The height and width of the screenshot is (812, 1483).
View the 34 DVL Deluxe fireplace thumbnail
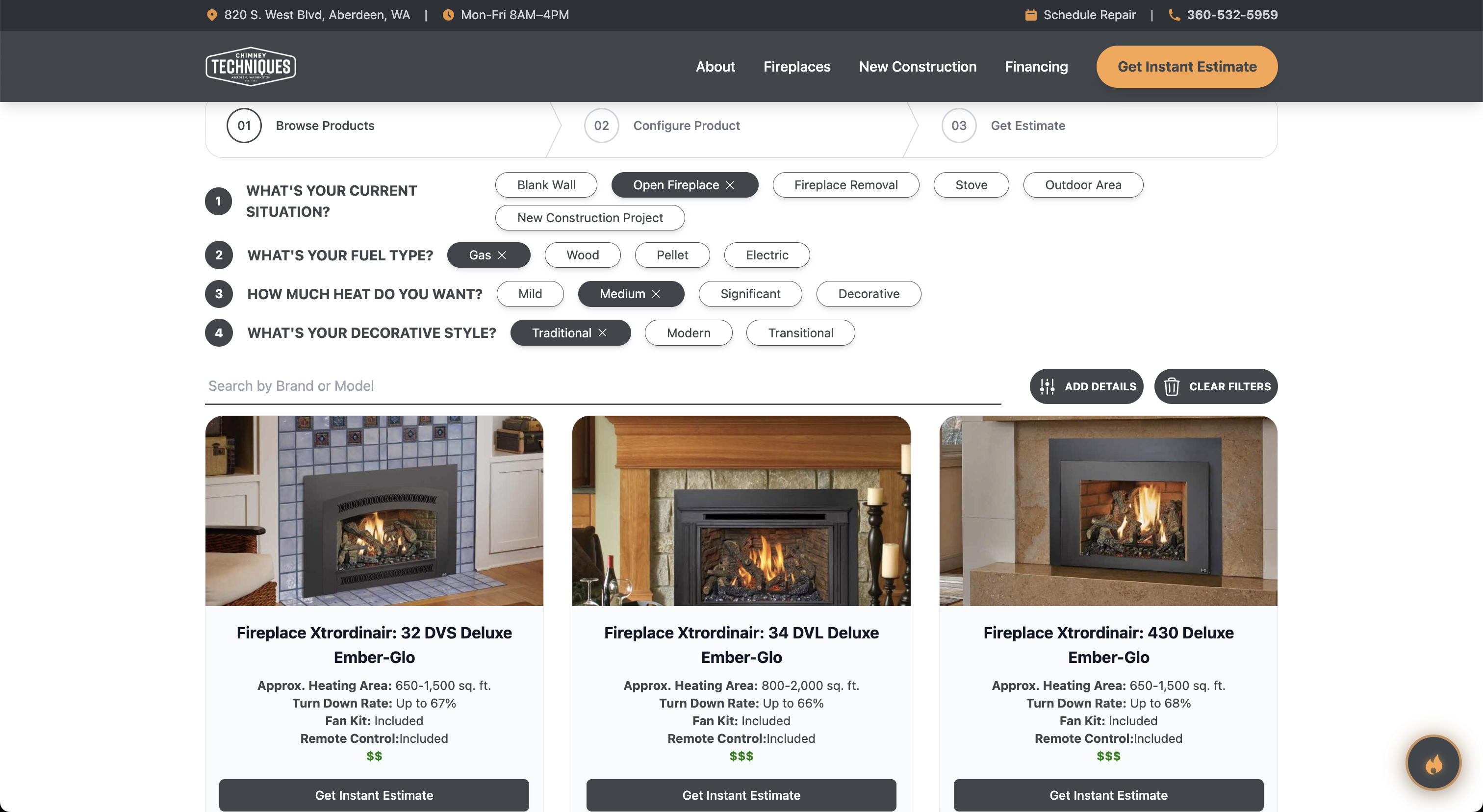click(x=741, y=511)
